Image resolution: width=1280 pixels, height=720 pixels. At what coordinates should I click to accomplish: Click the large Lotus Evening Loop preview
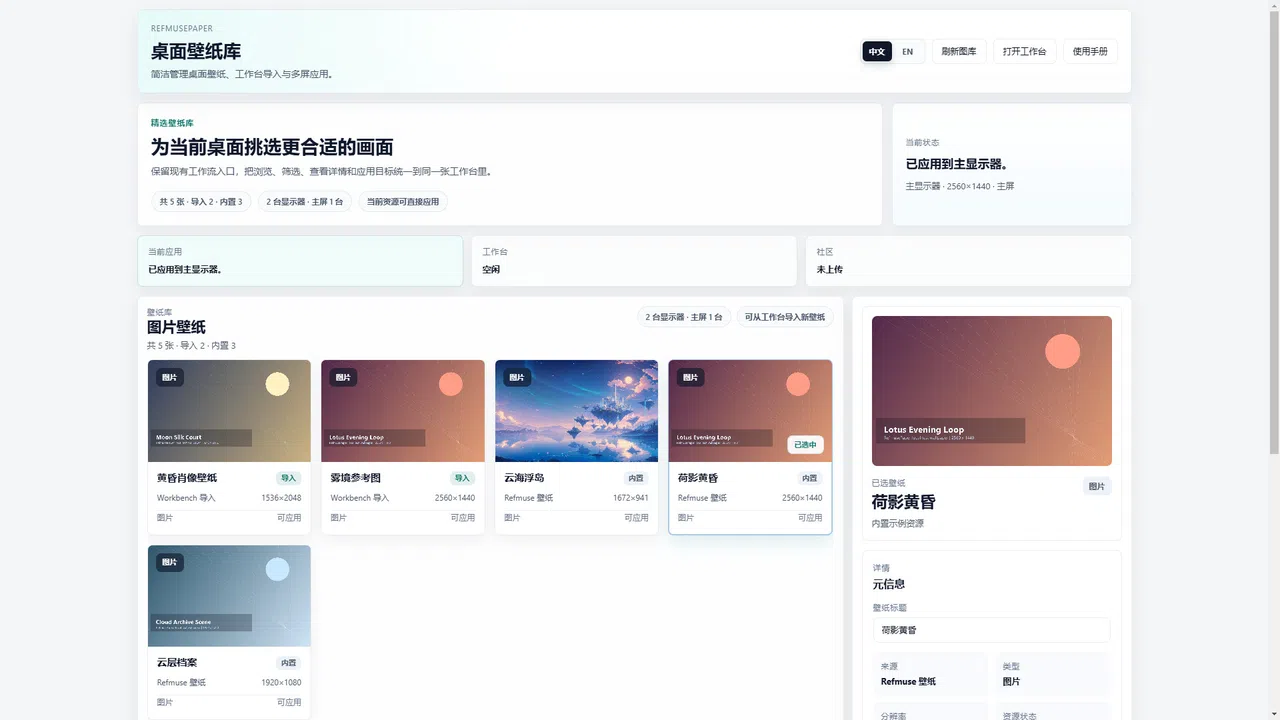(992, 391)
